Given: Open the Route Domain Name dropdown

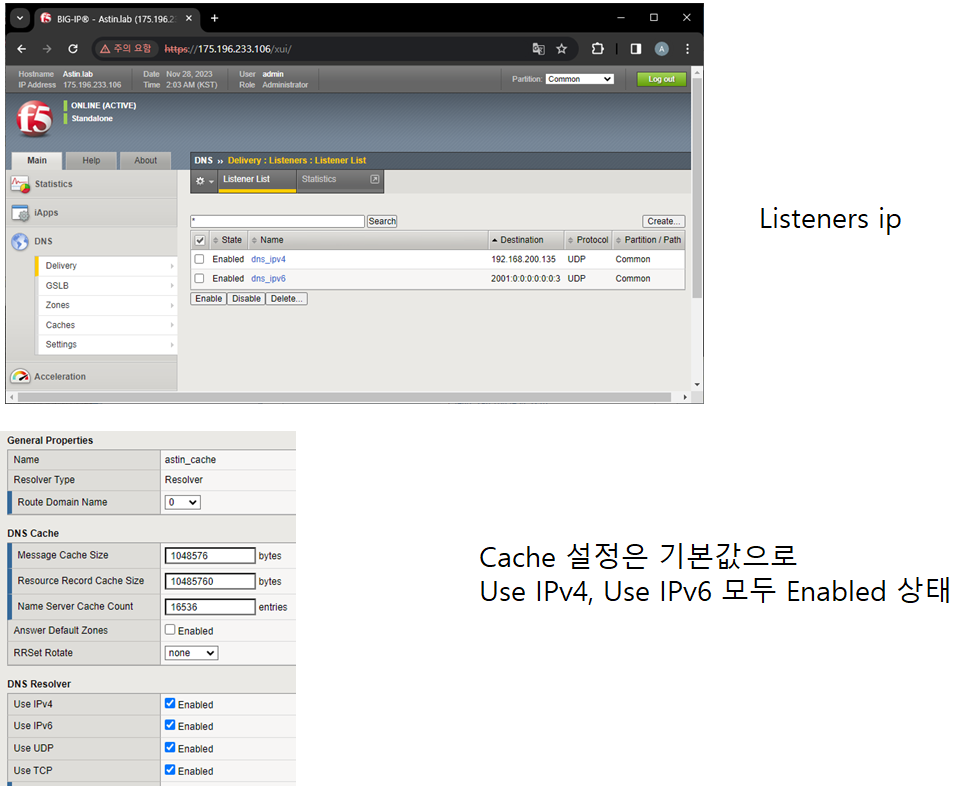Looking at the screenshot, I should 182,502.
